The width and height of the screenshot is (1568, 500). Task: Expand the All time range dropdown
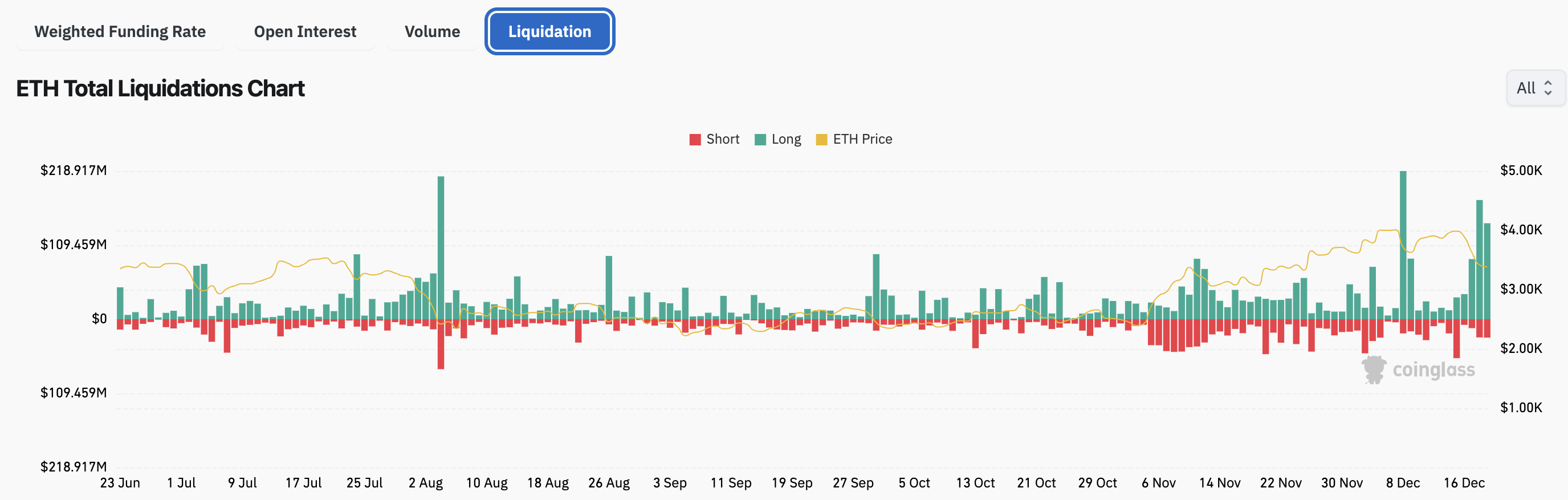pos(1534,88)
